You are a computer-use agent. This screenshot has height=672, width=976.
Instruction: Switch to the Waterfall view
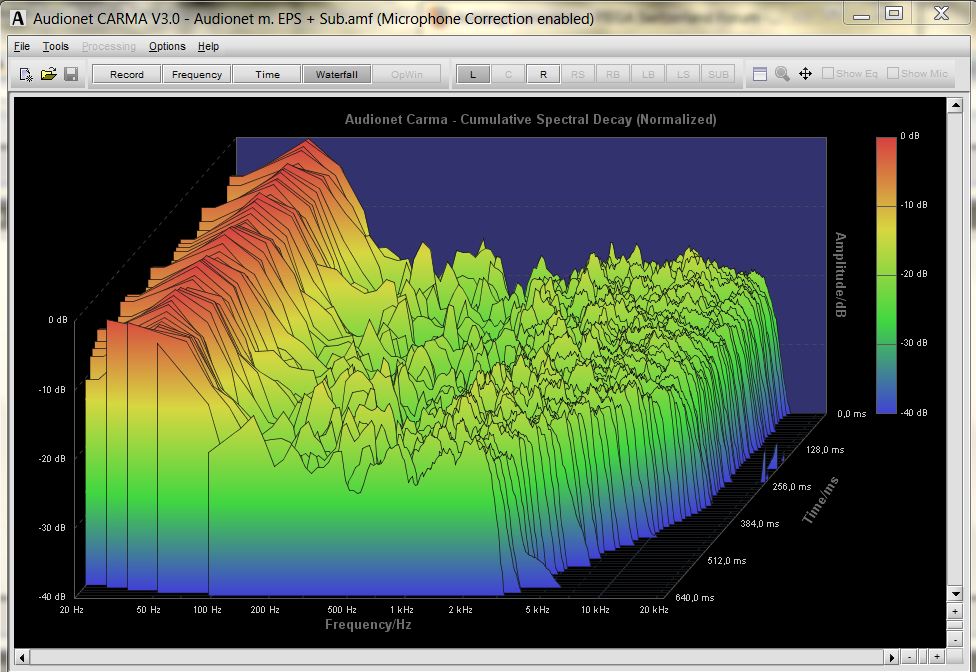click(x=337, y=74)
